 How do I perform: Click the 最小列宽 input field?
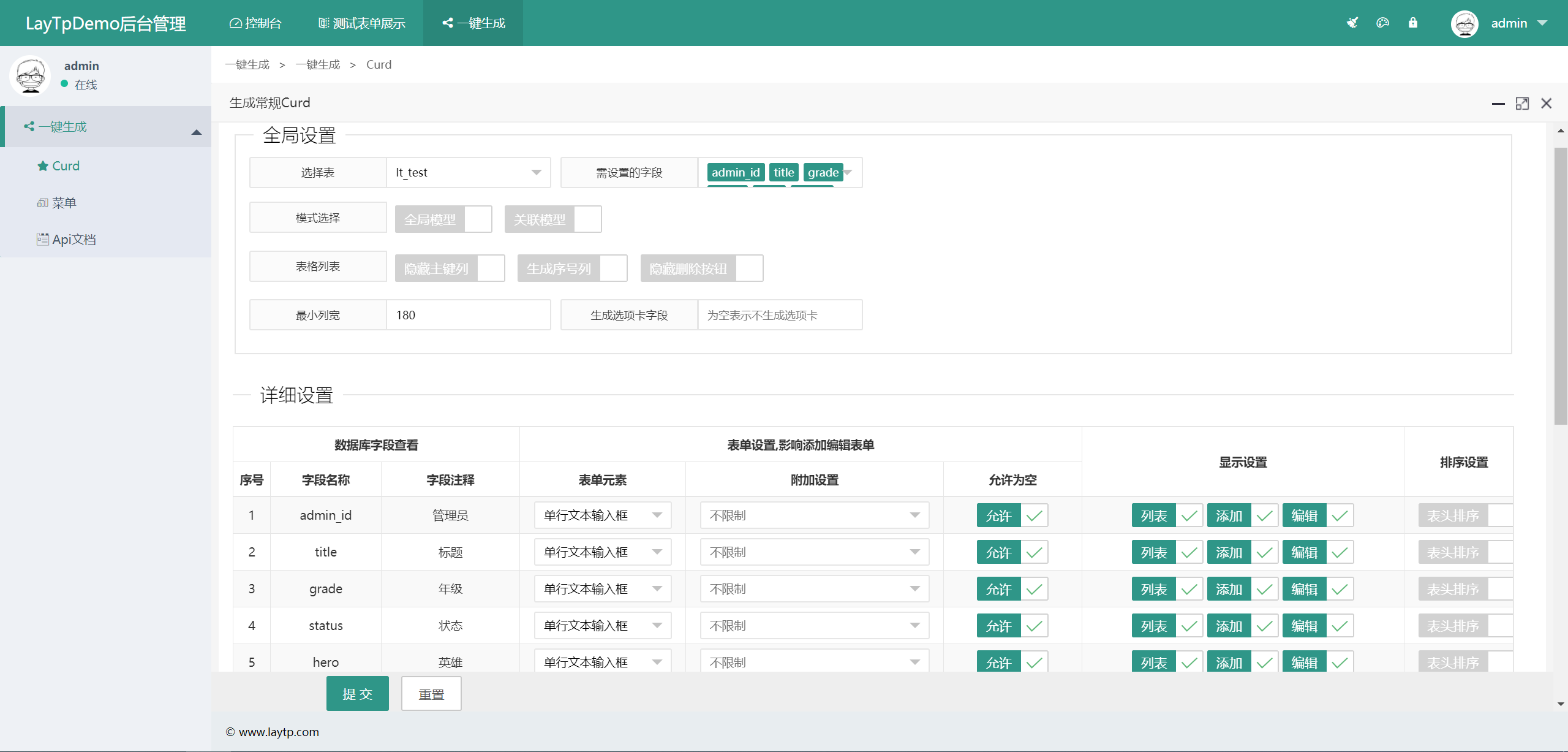[469, 315]
